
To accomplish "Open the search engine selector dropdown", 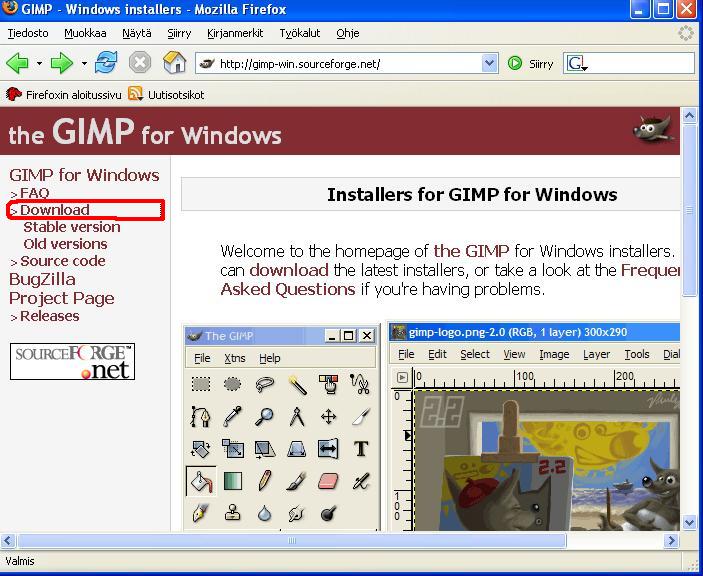I will [x=578, y=64].
